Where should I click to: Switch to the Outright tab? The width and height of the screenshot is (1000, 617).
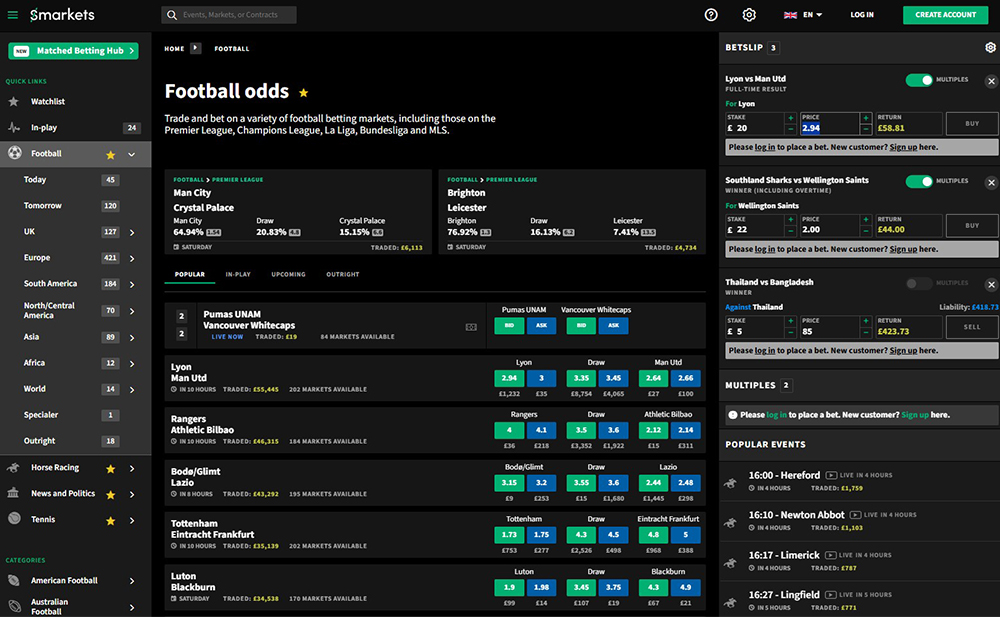[342, 274]
